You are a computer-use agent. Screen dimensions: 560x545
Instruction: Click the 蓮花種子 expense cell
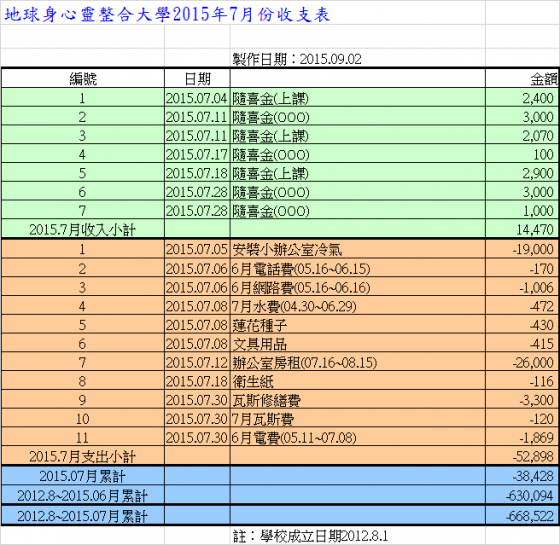[358, 325]
